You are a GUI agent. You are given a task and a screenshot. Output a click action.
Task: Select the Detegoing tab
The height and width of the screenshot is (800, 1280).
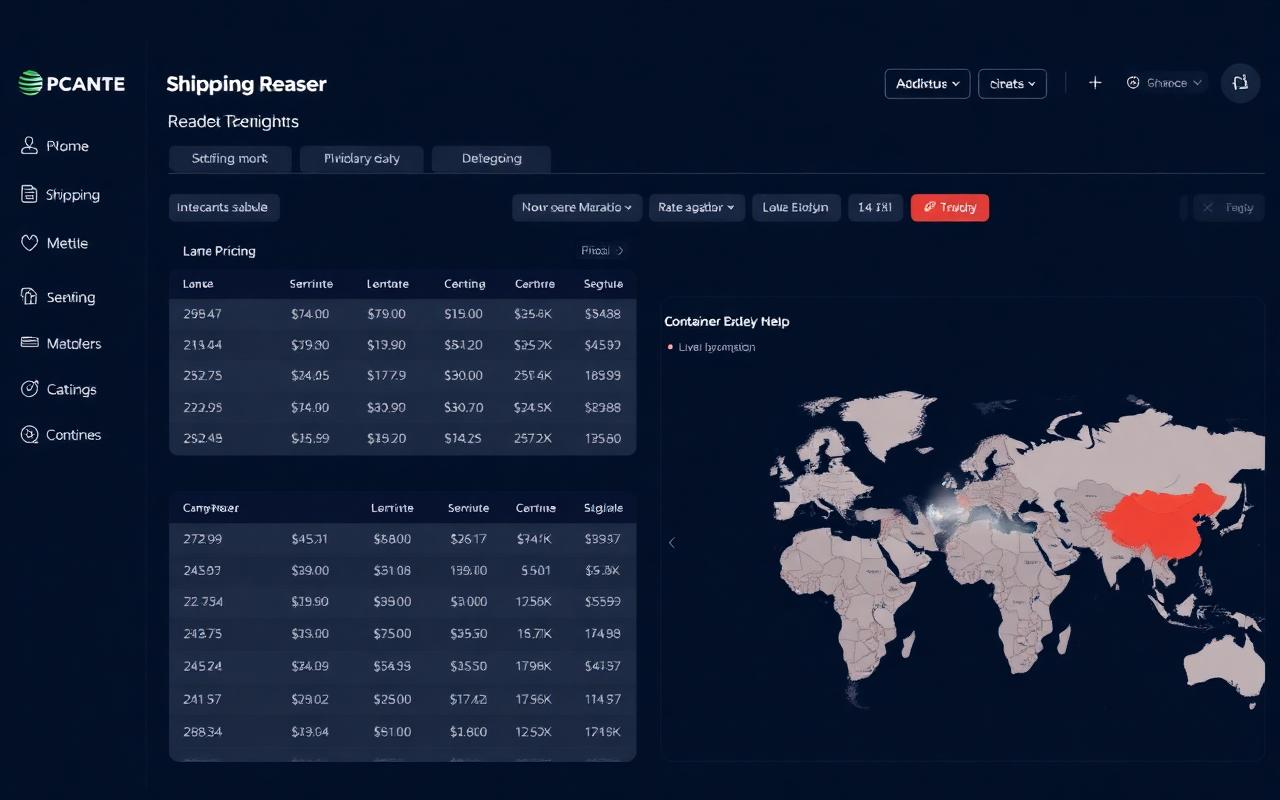[x=491, y=158]
